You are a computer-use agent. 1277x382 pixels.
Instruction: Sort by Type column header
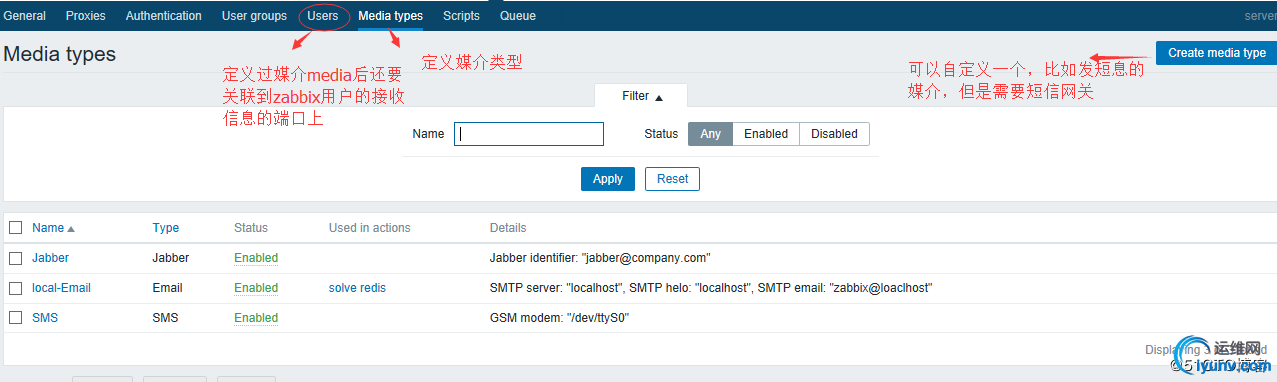click(x=166, y=228)
